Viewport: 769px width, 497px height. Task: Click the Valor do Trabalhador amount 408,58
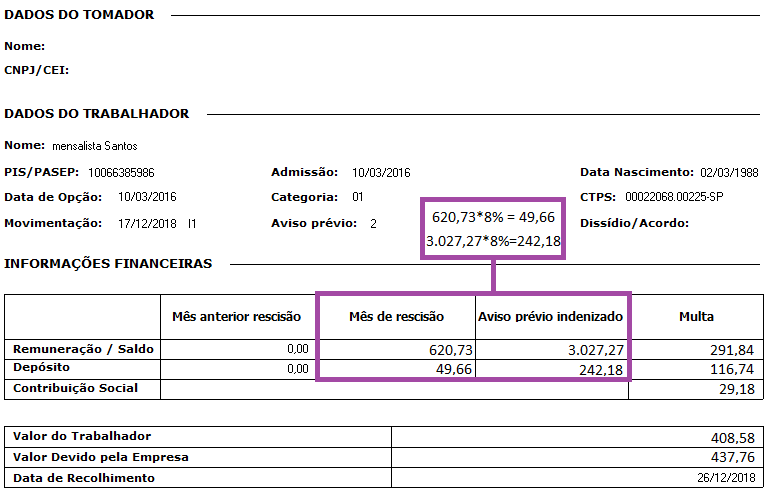(x=733, y=438)
